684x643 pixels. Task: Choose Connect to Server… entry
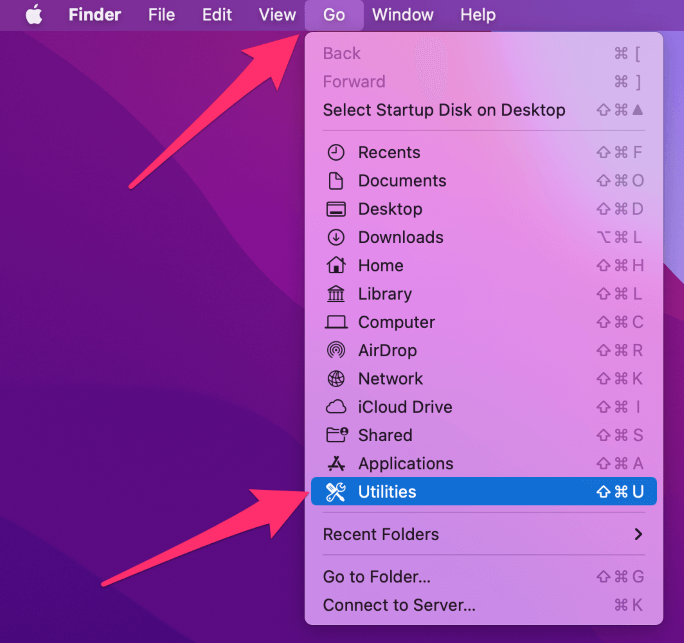click(483, 605)
